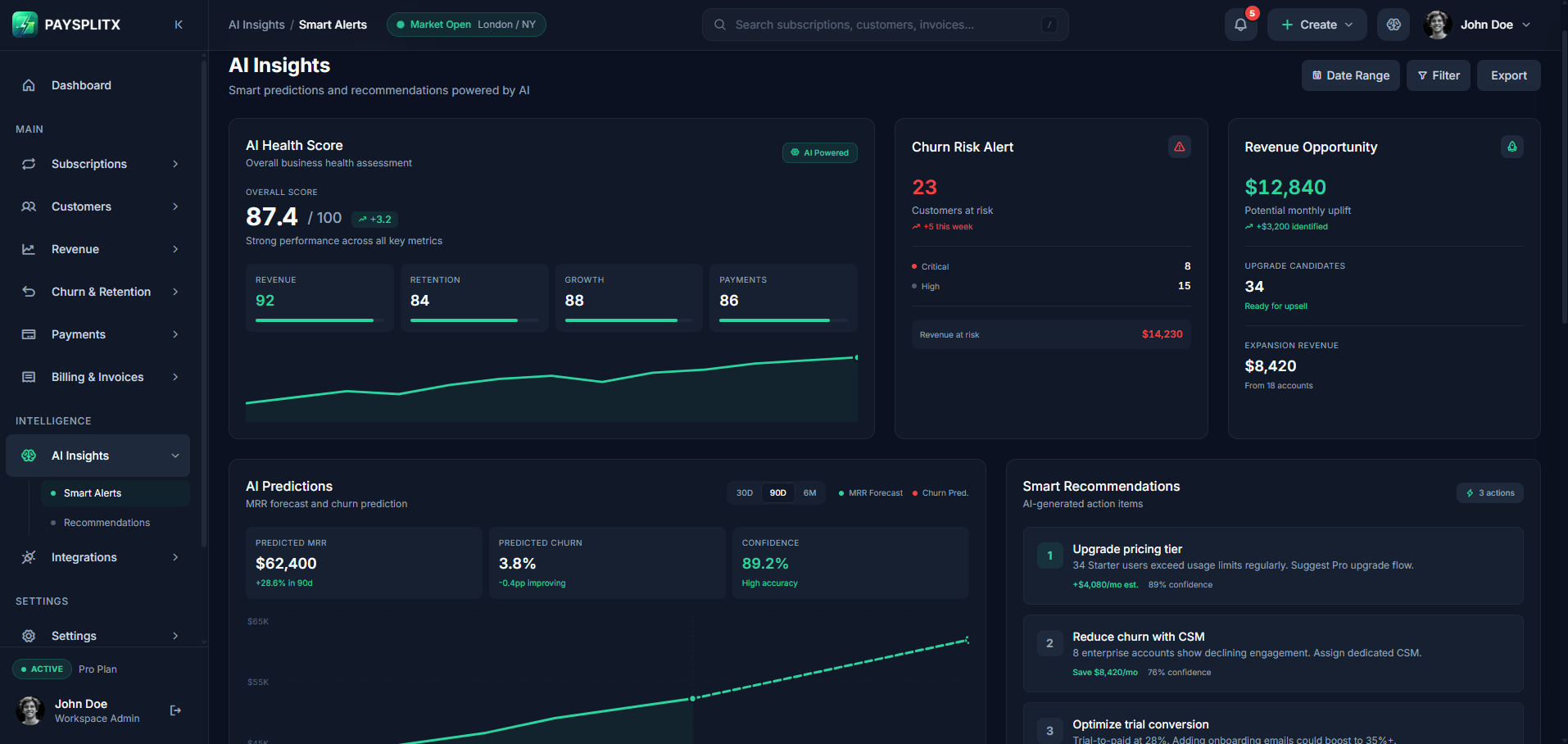This screenshot has height=744, width=1568.
Task: Select the 6M range toggle
Action: pyautogui.click(x=809, y=493)
